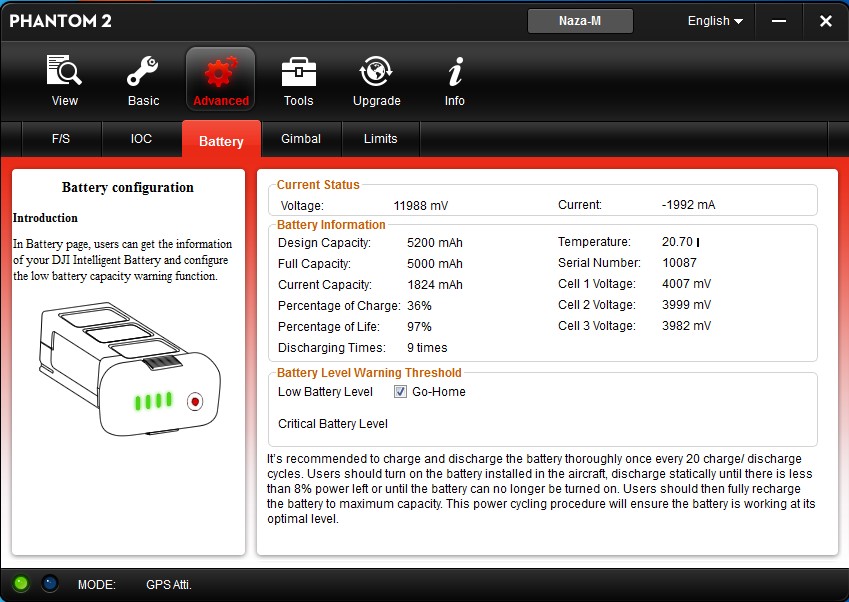Click the Cell 2 Voltage value 3999 mV
This screenshot has width=849, height=602.
click(x=687, y=305)
